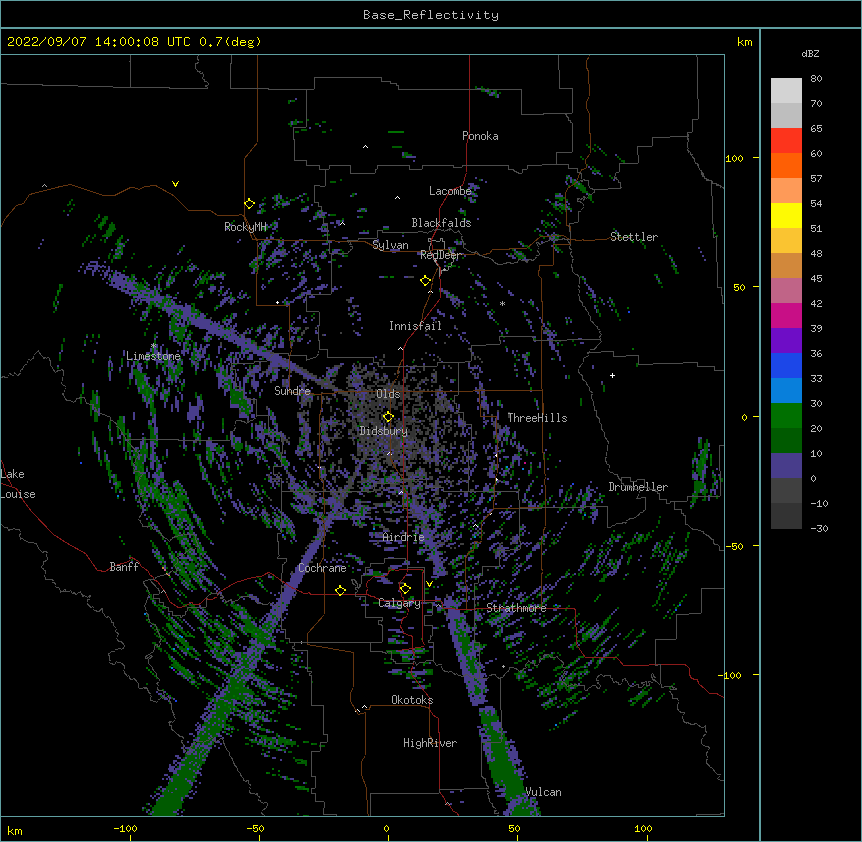This screenshot has width=862, height=842.
Task: Click the Strathmore map label
Action: pyautogui.click(x=516, y=608)
